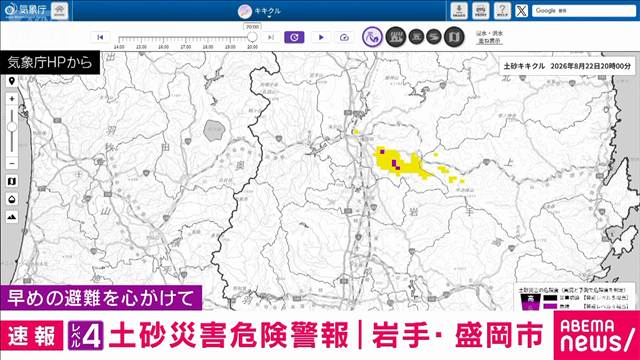Click the 浸水・洪水 重ね表示 link

(x=489, y=37)
